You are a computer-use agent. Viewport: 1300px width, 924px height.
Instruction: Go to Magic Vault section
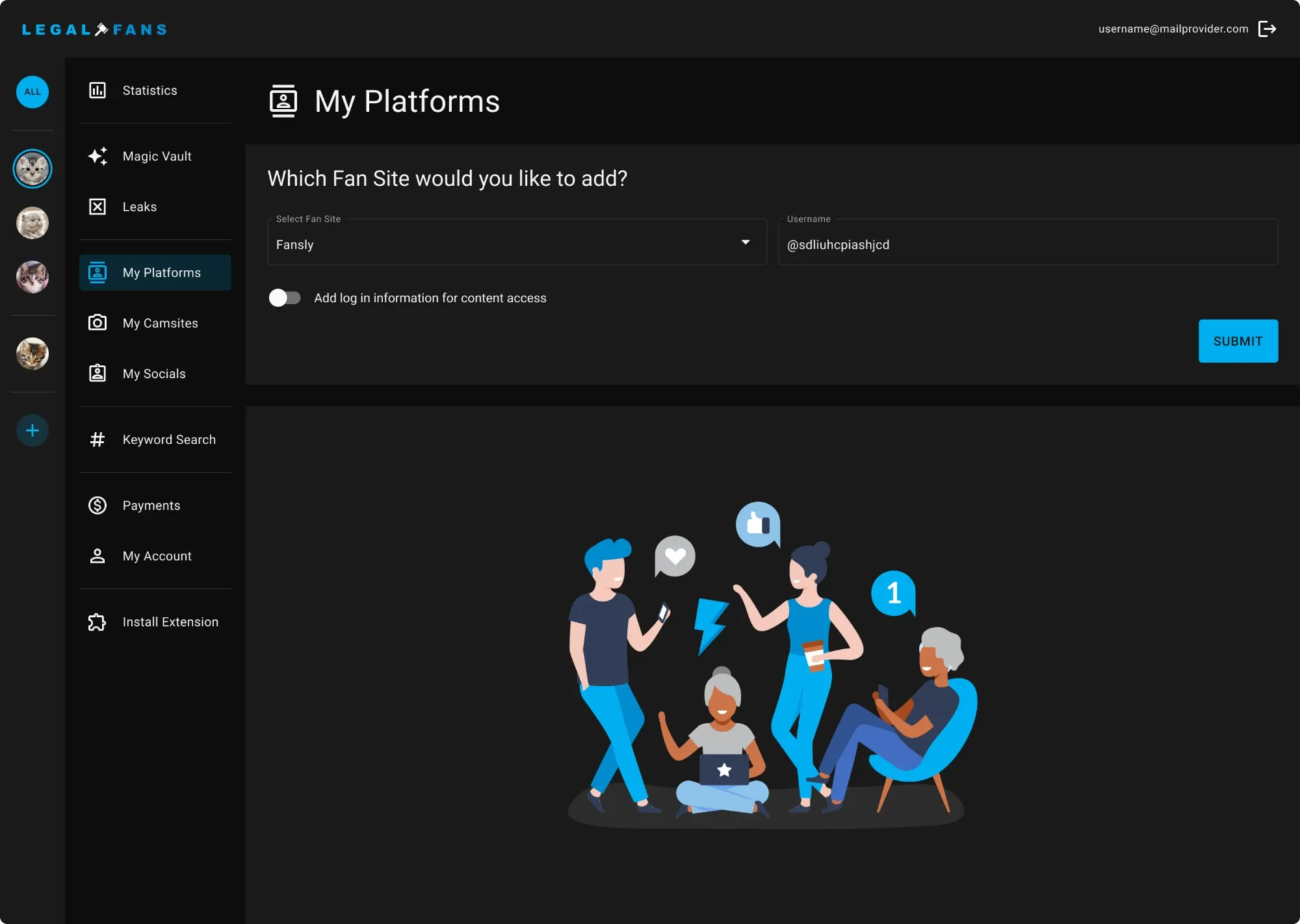(x=155, y=156)
